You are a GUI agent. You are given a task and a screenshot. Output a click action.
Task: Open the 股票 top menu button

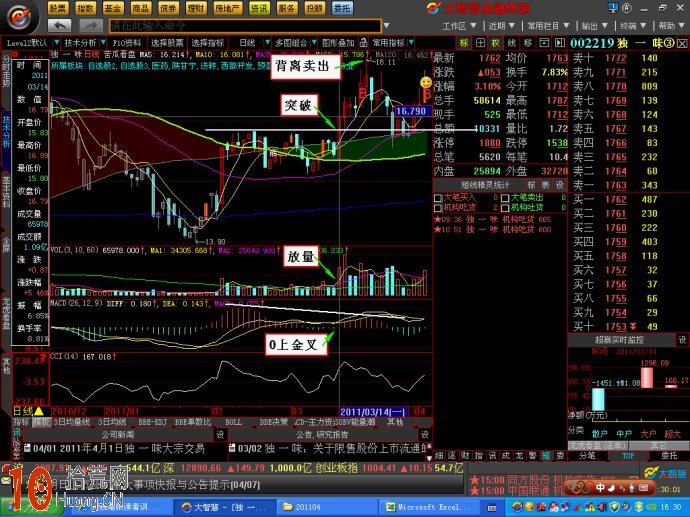point(58,8)
